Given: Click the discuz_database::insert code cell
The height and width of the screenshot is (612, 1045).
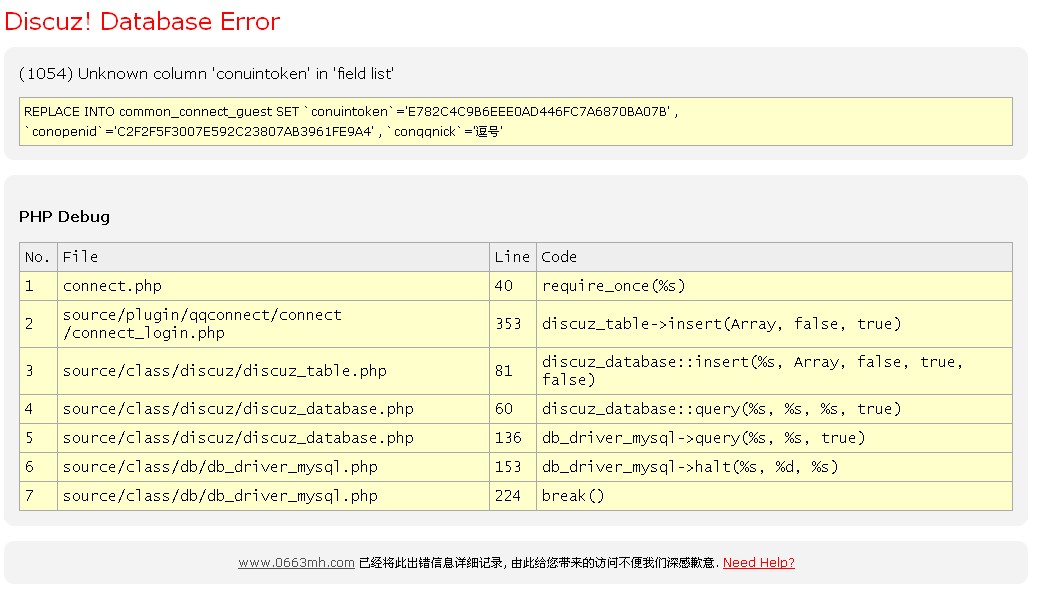Looking at the screenshot, I should pyautogui.click(x=774, y=371).
